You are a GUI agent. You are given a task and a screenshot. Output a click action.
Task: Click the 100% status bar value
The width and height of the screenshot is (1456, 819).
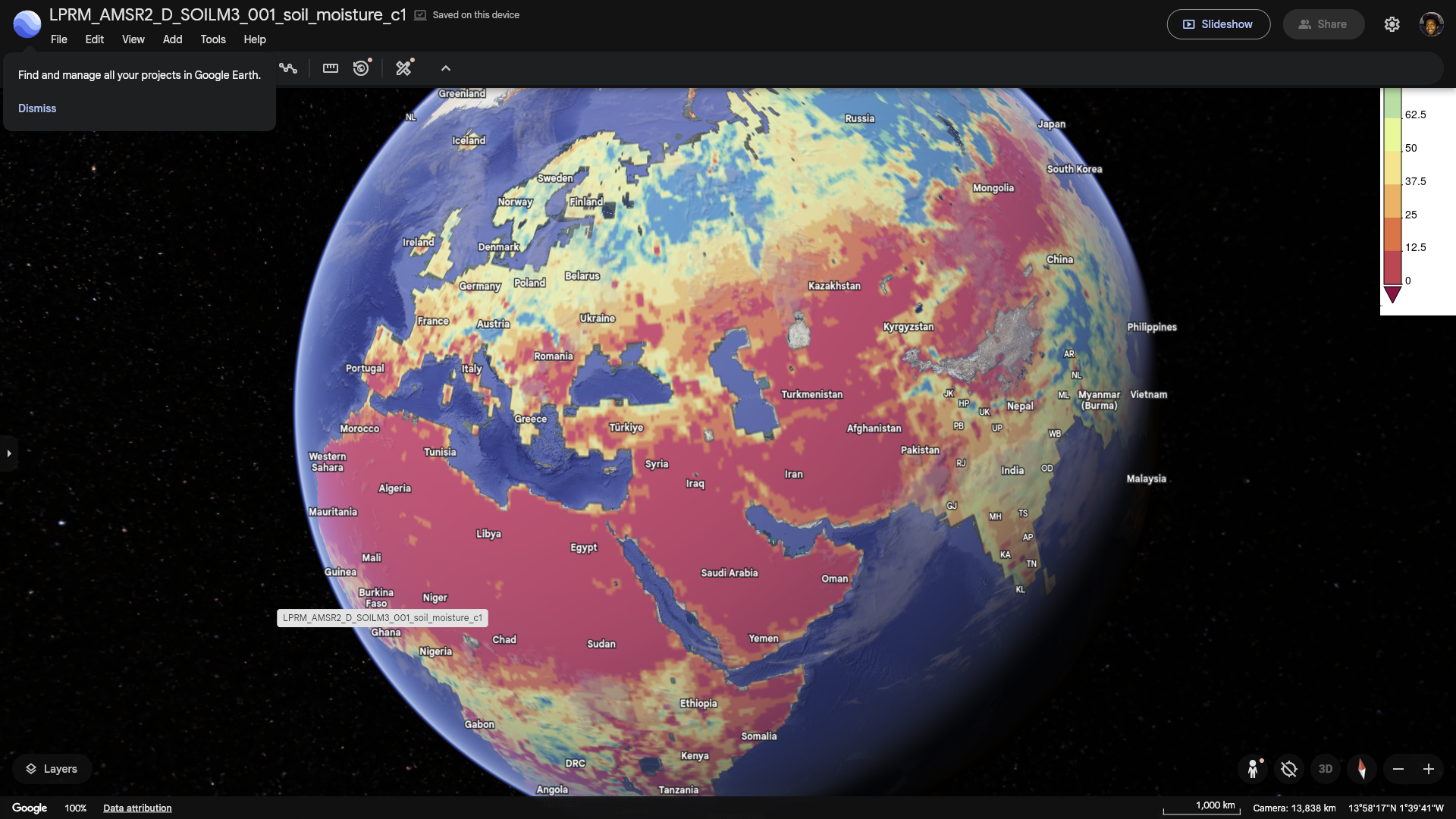coord(76,808)
